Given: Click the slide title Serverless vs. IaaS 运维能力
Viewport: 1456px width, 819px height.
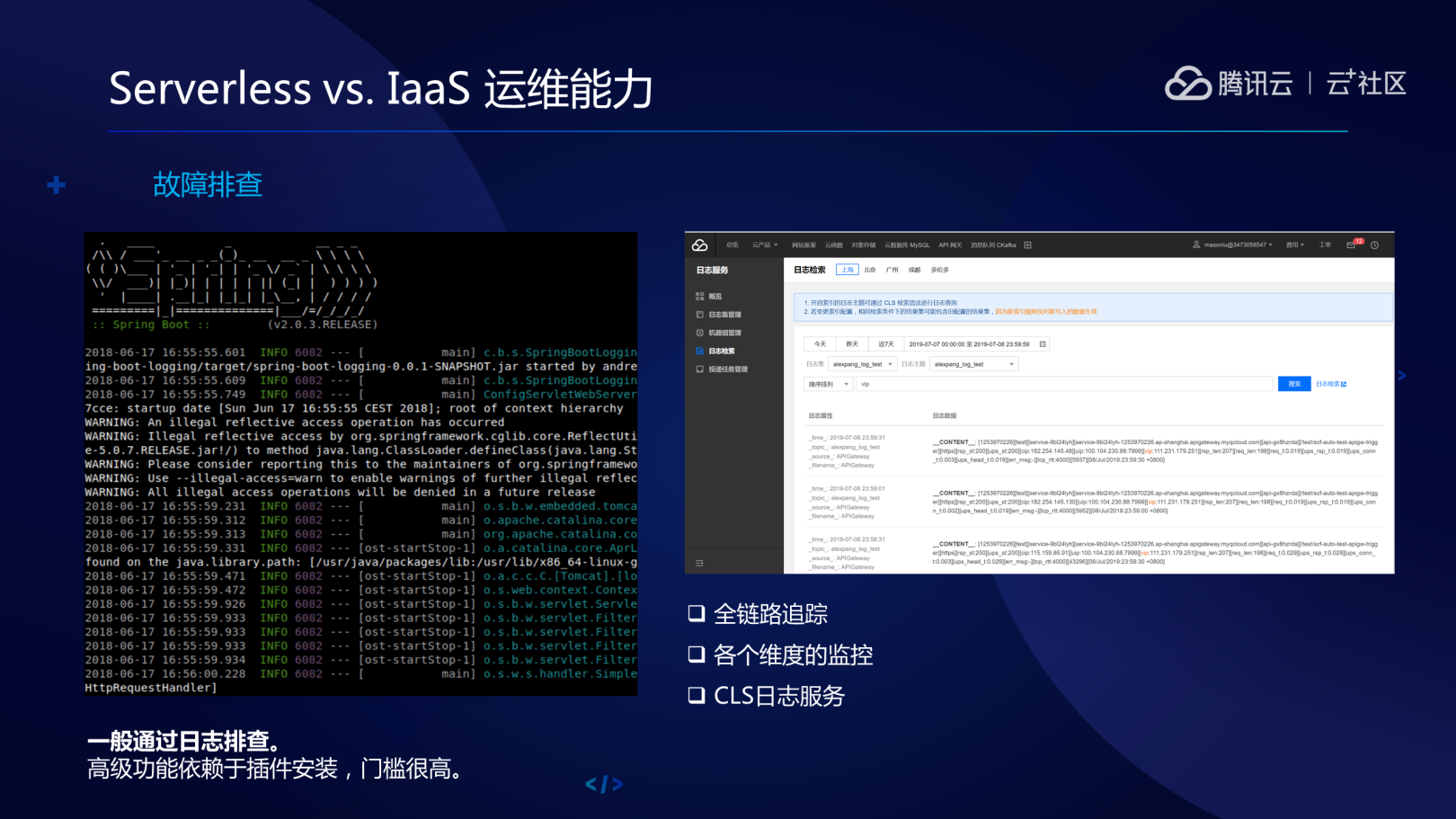Looking at the screenshot, I should pyautogui.click(x=381, y=88).
